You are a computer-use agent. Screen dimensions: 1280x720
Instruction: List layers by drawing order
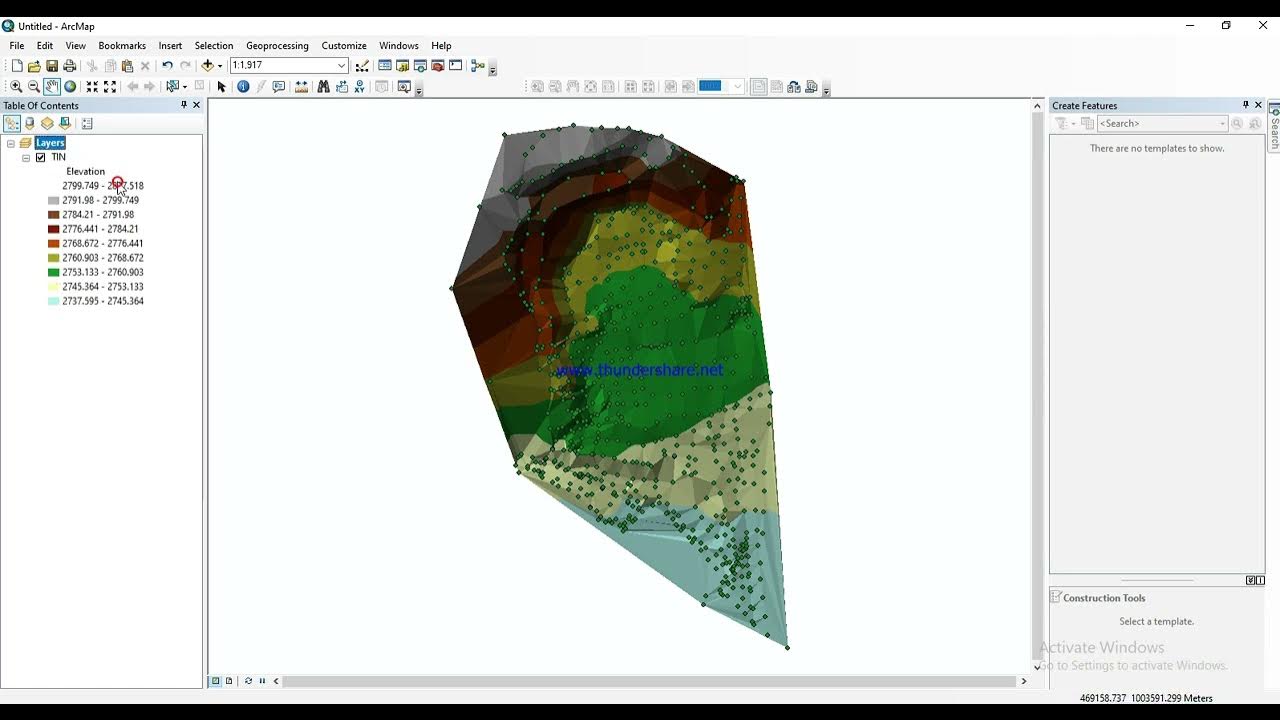pos(12,124)
